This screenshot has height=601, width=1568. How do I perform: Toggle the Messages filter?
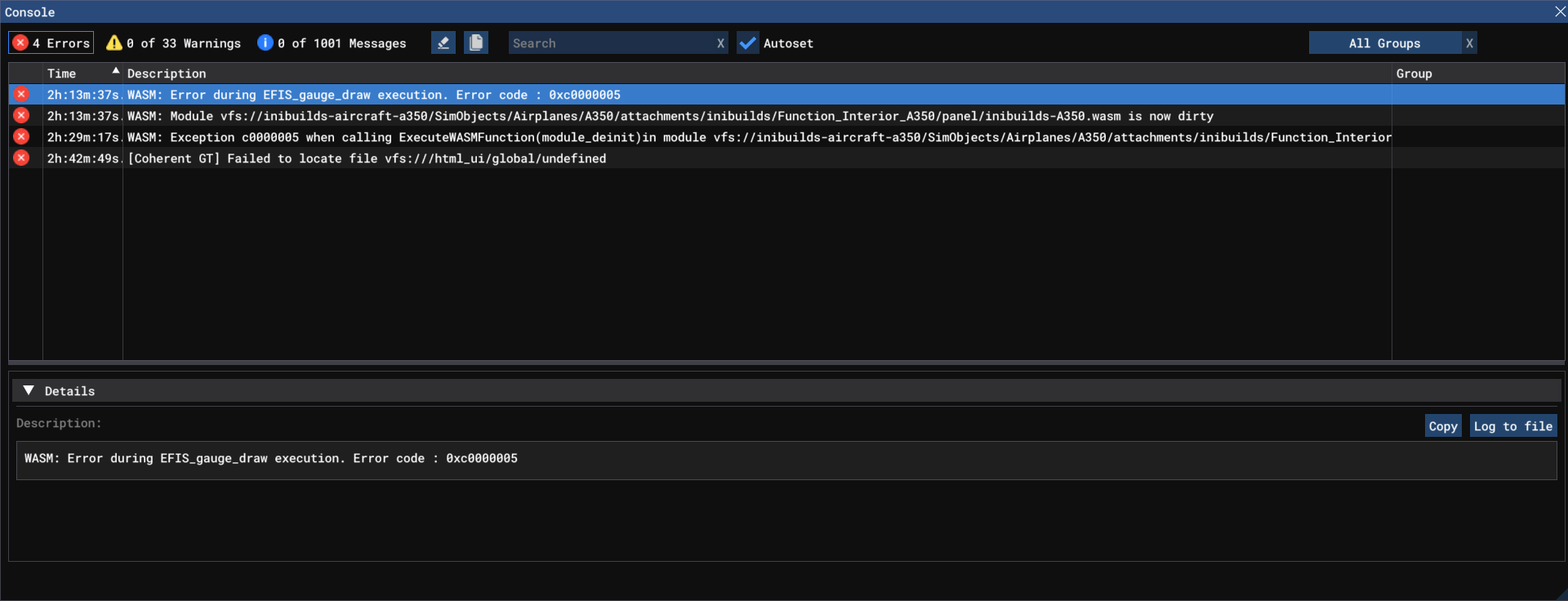pyautogui.click(x=332, y=43)
